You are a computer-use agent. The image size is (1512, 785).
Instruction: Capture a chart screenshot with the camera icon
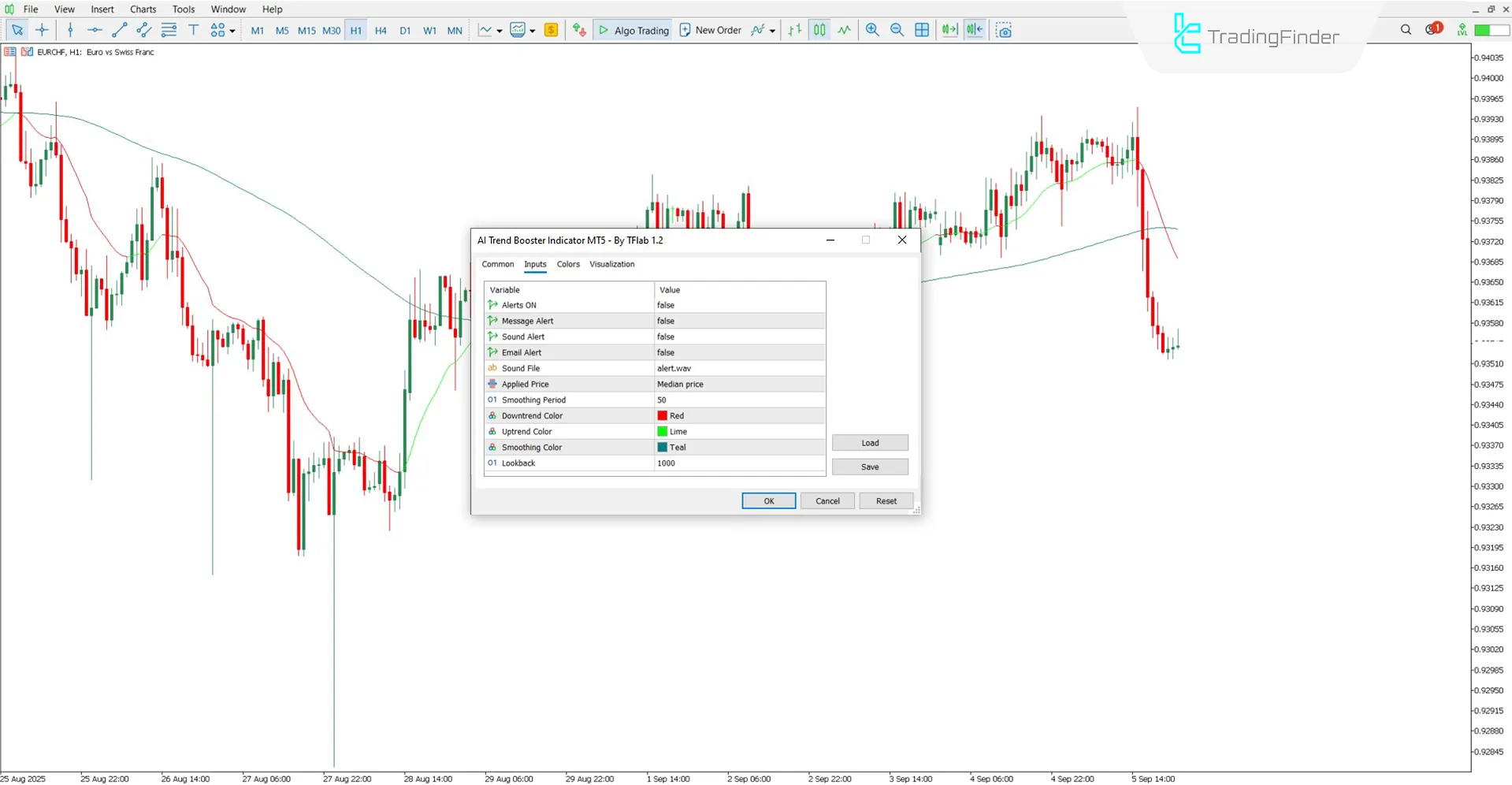click(x=1004, y=30)
